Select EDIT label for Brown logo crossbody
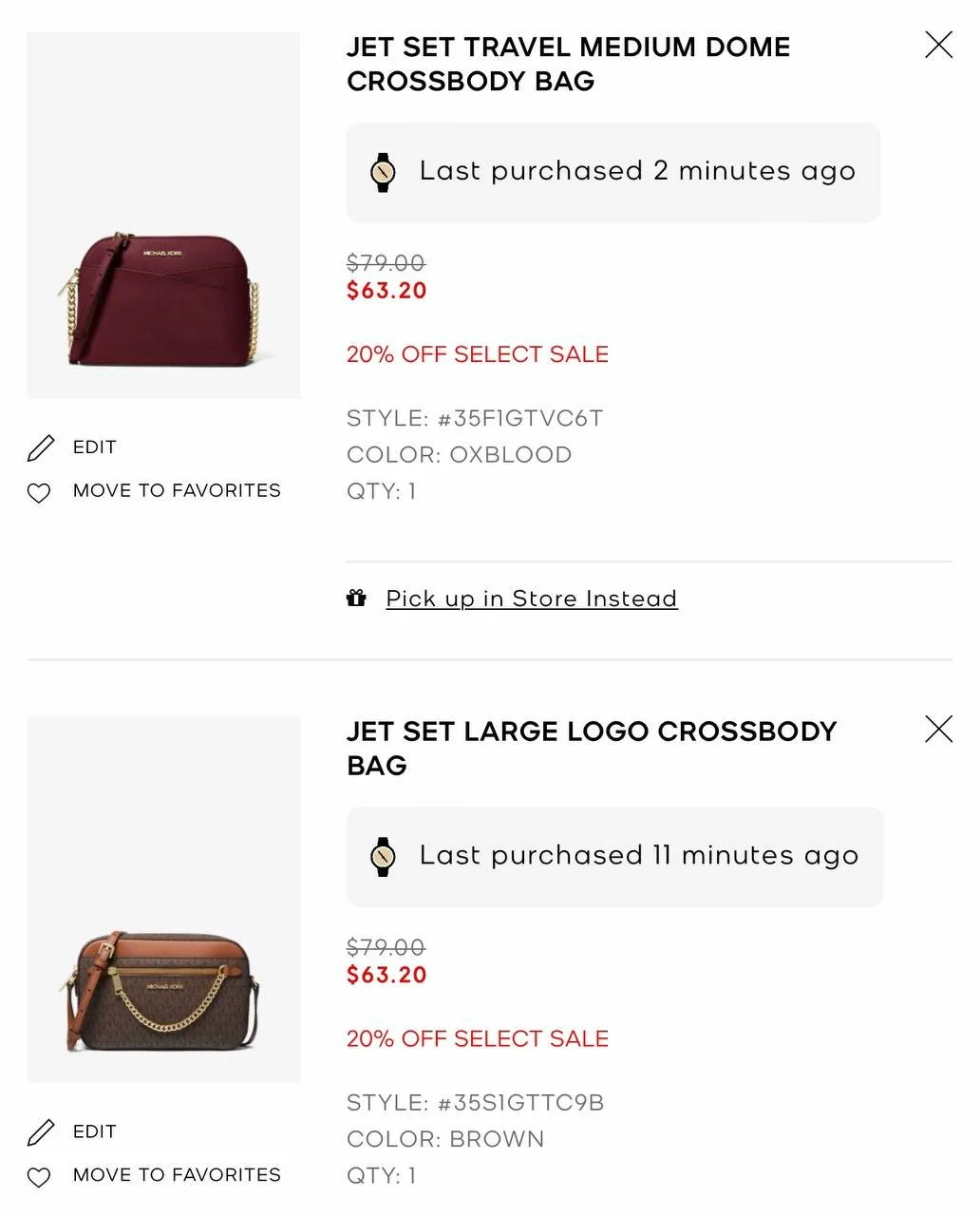The image size is (980, 1216). coord(95,1131)
